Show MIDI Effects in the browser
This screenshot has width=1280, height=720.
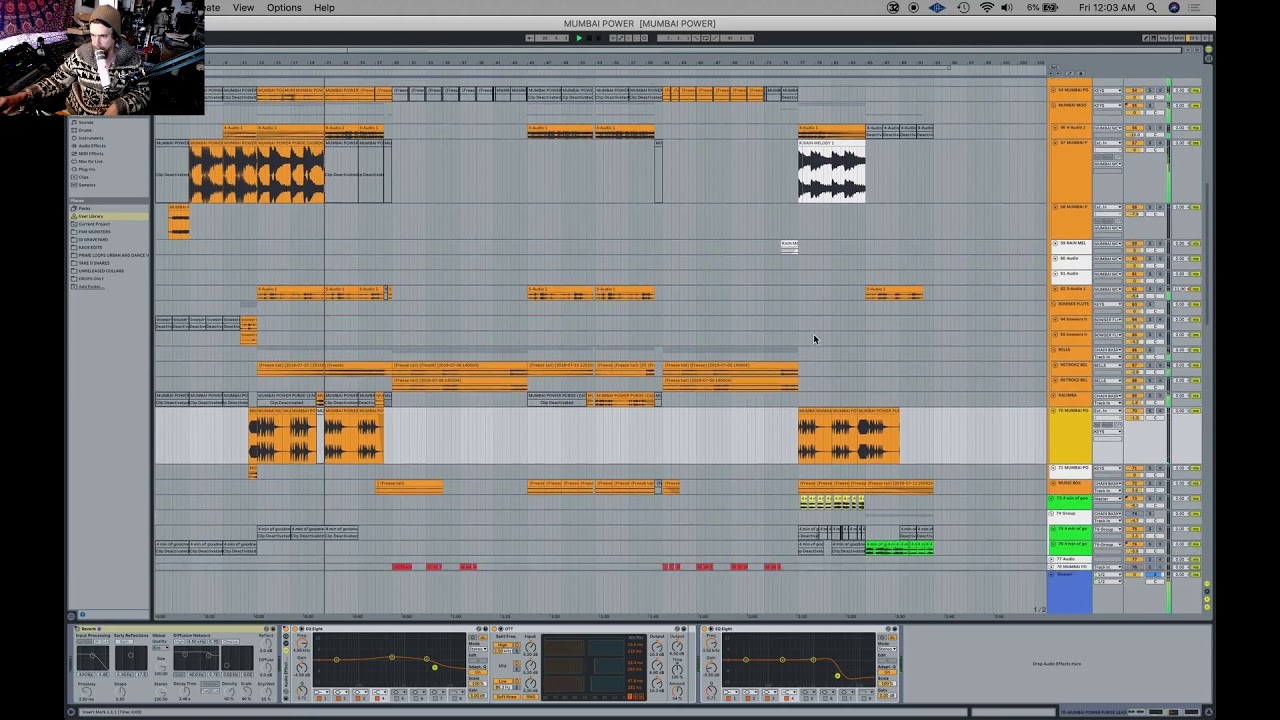(91, 154)
